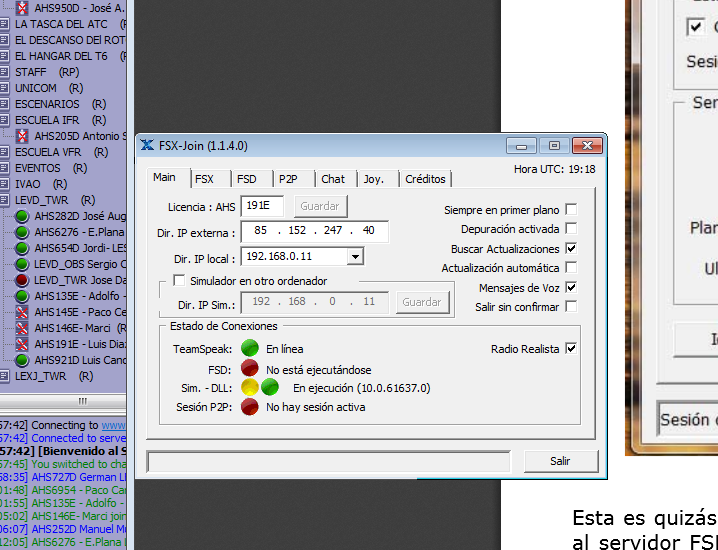Click Guardar next to the license field
Image resolution: width=718 pixels, height=550 pixels.
319,207
